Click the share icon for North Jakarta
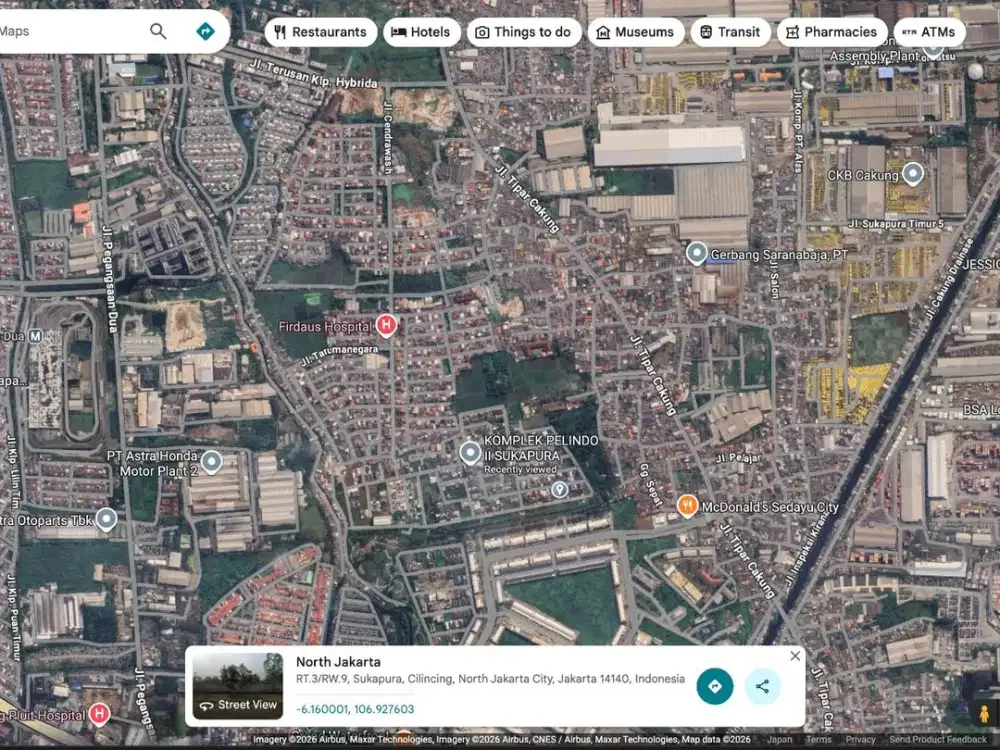This screenshot has width=1000, height=750. coord(763,688)
